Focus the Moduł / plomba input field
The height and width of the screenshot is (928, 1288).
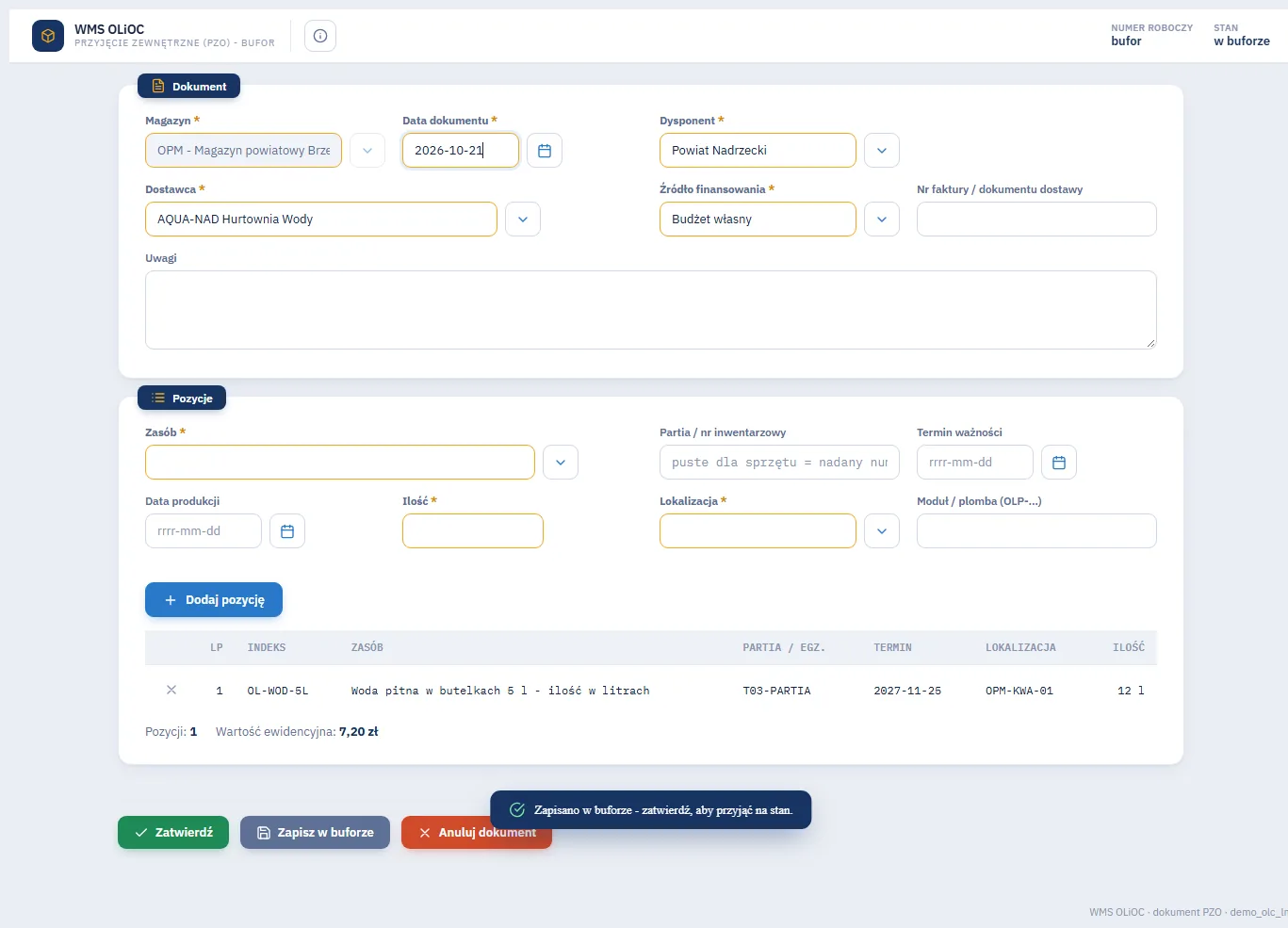1036,531
